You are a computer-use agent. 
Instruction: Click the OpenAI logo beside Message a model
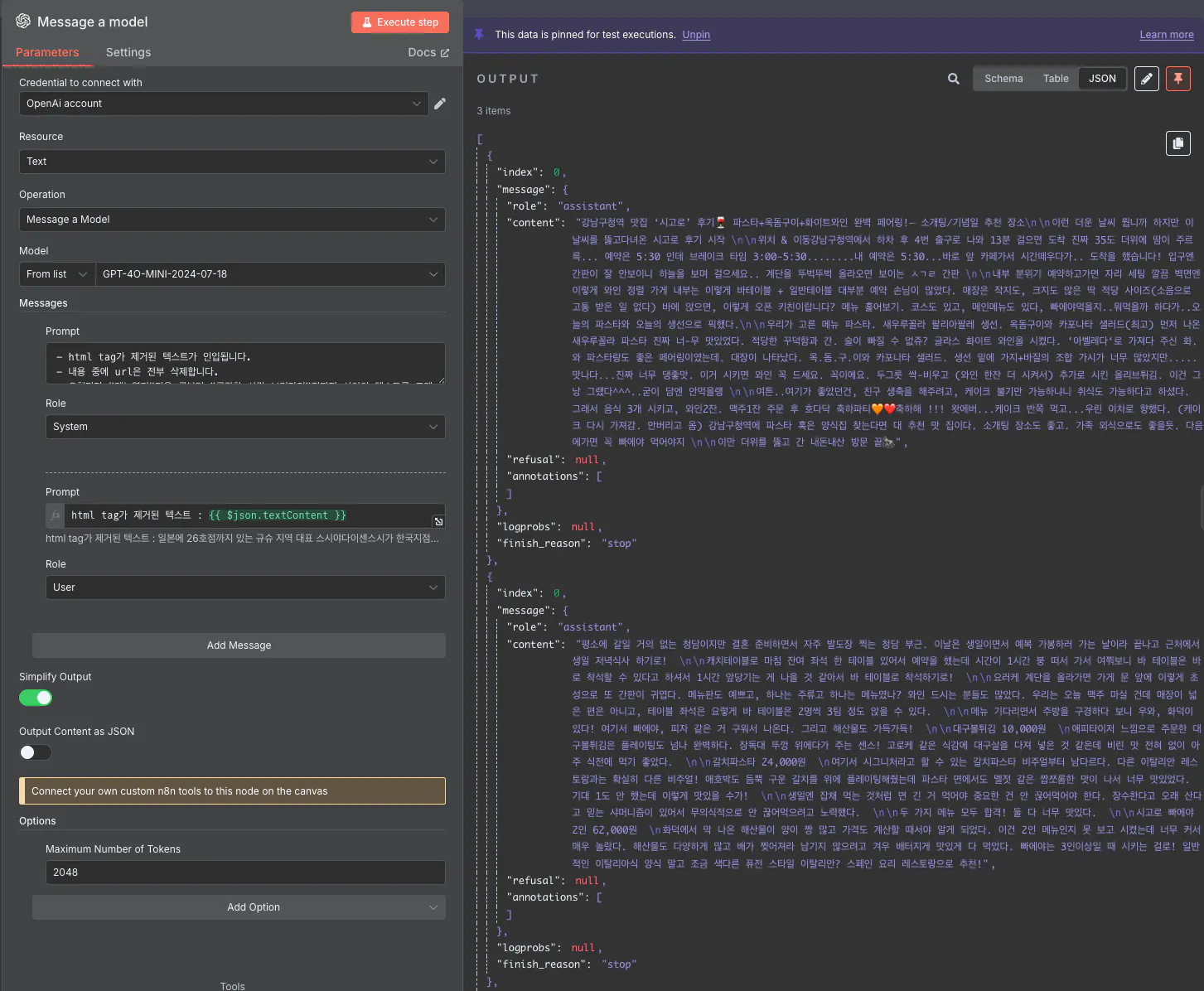pos(23,22)
